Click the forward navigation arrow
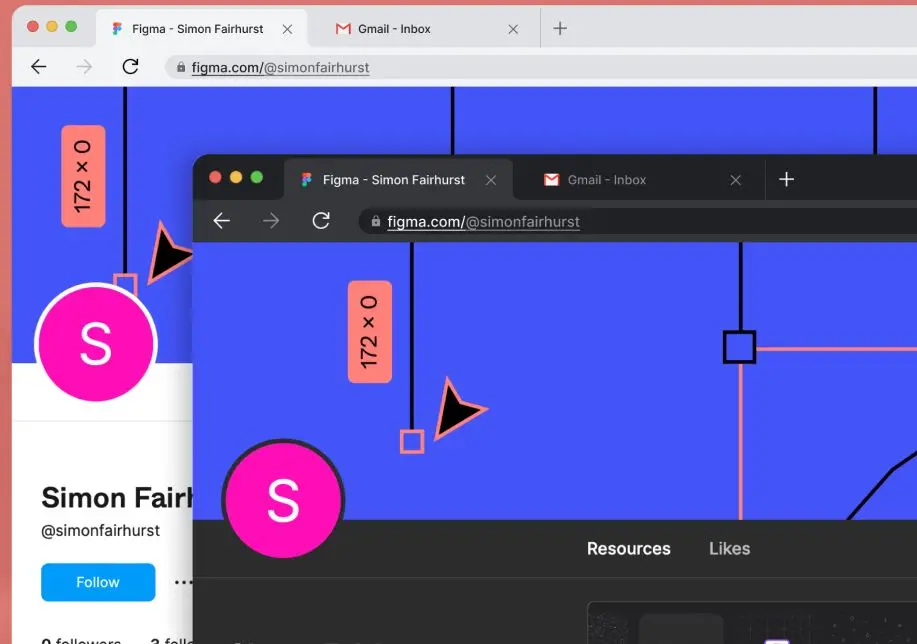 pos(271,221)
